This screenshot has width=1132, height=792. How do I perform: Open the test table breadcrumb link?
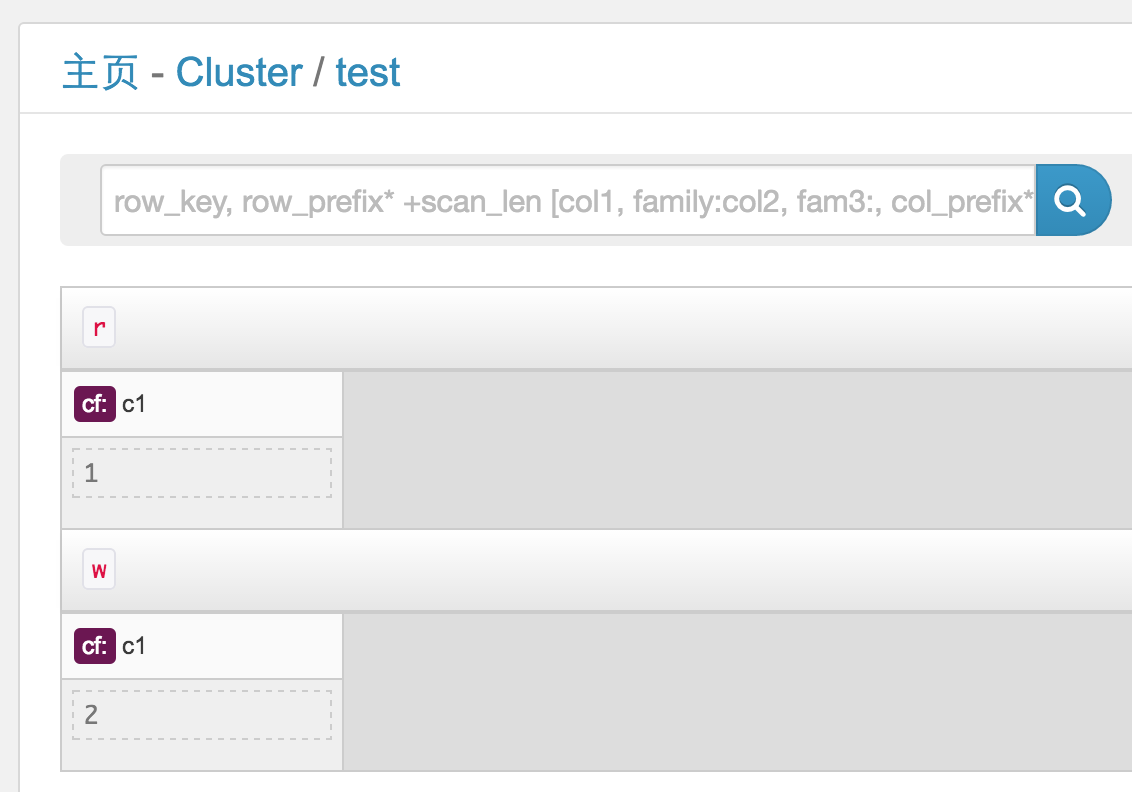367,72
